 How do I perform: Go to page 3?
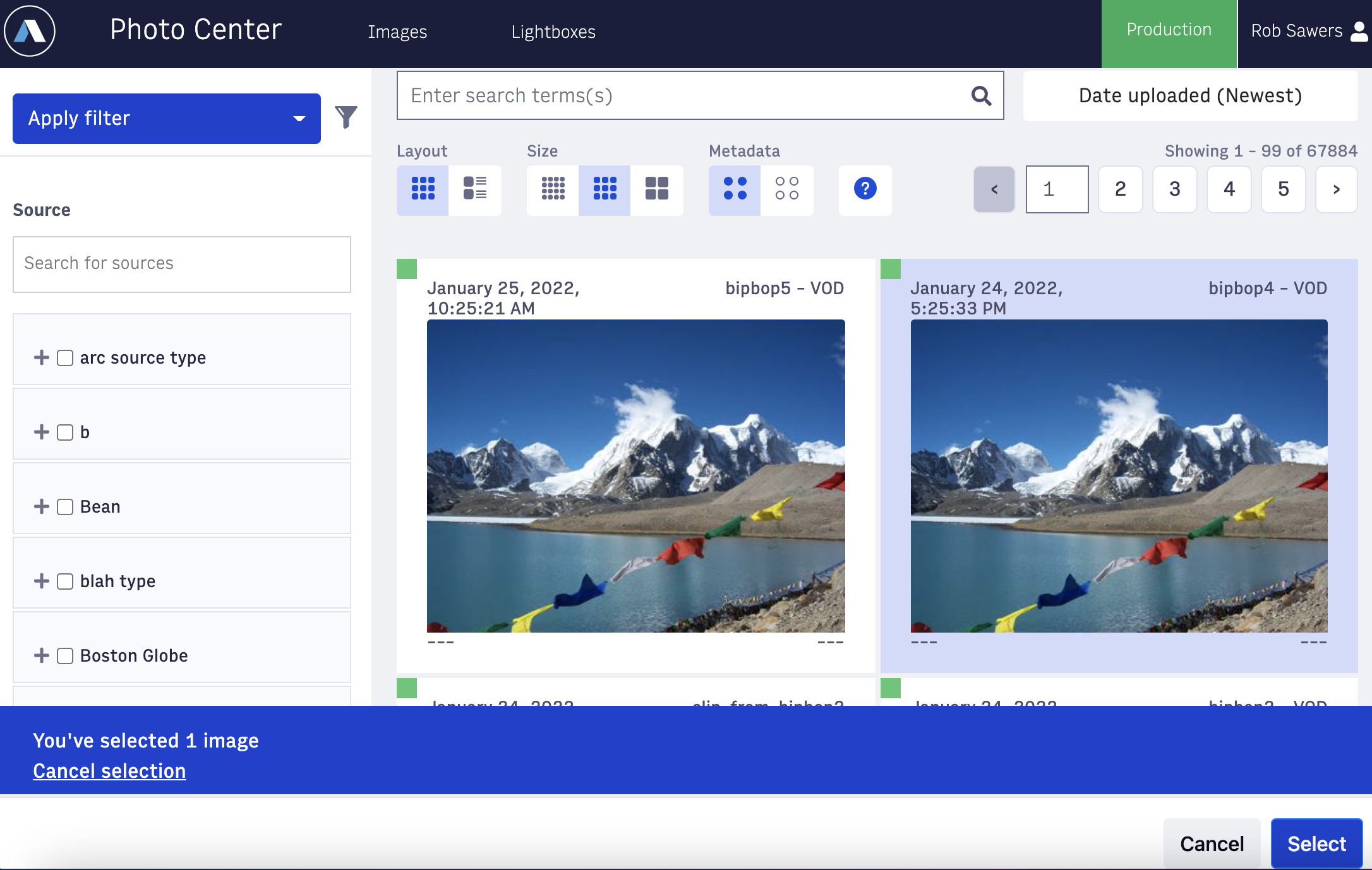click(1175, 189)
